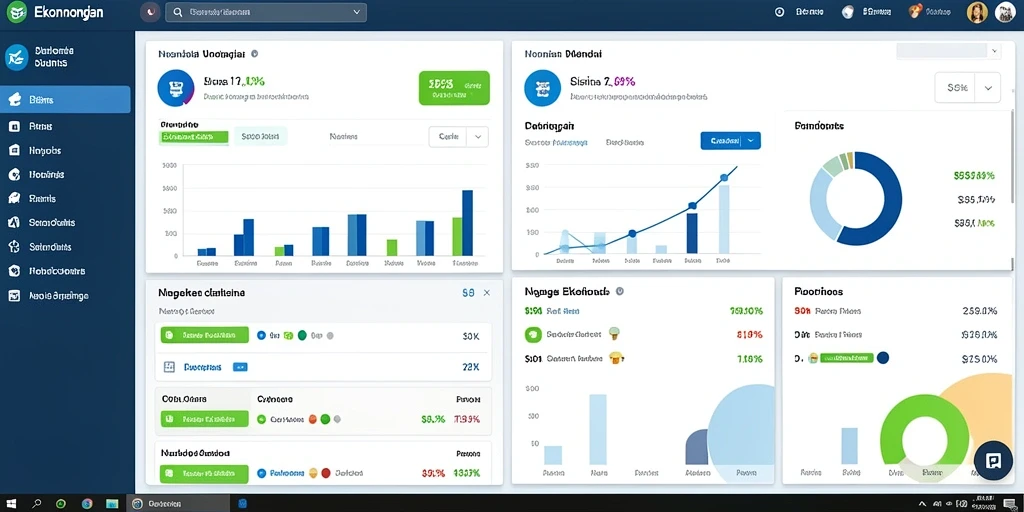Click the magnifier icon in search box

coord(178,12)
